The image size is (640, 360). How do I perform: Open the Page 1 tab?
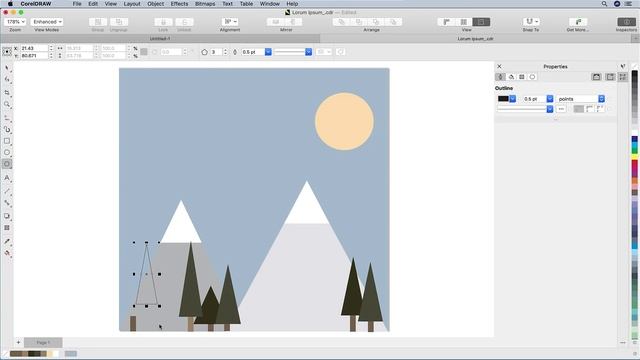(43, 342)
